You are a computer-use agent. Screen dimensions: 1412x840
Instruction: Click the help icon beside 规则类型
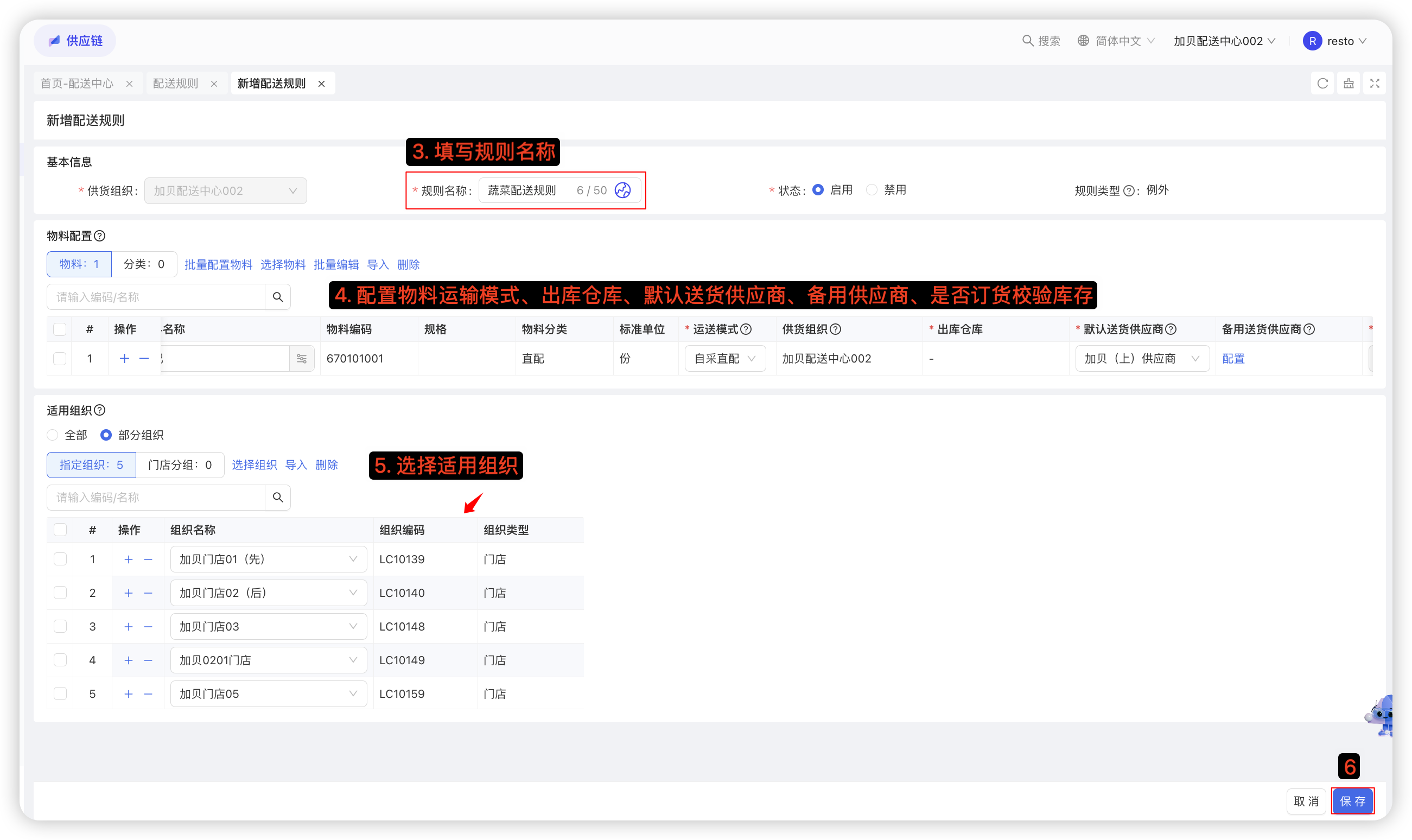pyautogui.click(x=1129, y=191)
